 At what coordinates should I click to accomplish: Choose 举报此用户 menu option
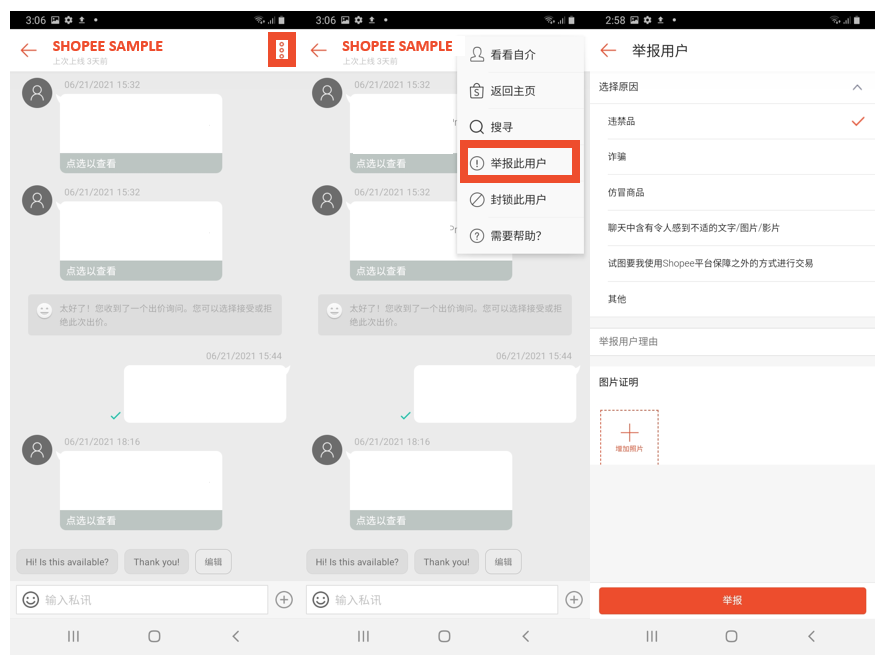(520, 163)
